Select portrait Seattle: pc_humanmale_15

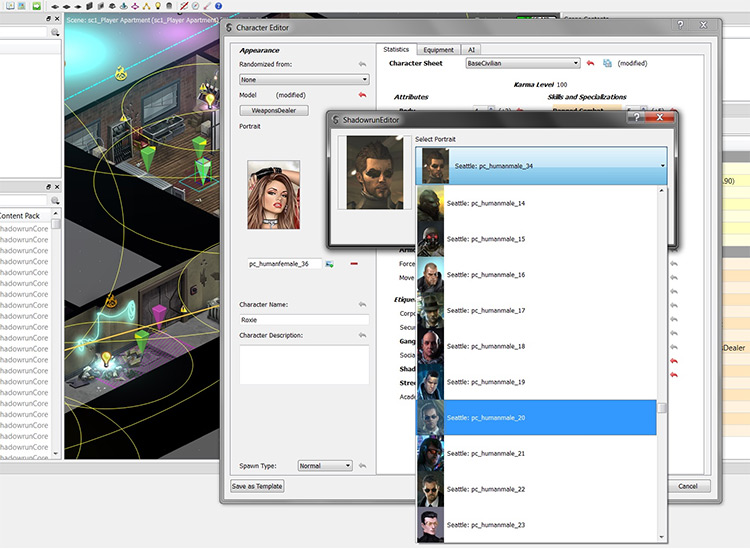[x=536, y=239]
